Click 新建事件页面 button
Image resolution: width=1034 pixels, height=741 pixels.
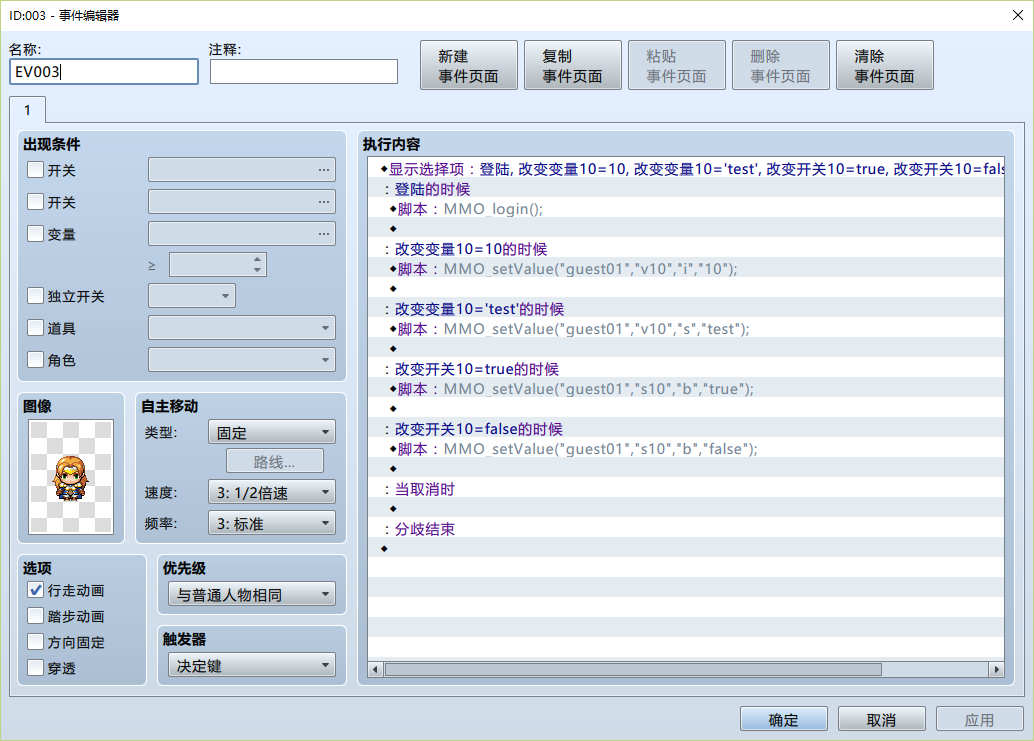pos(469,65)
